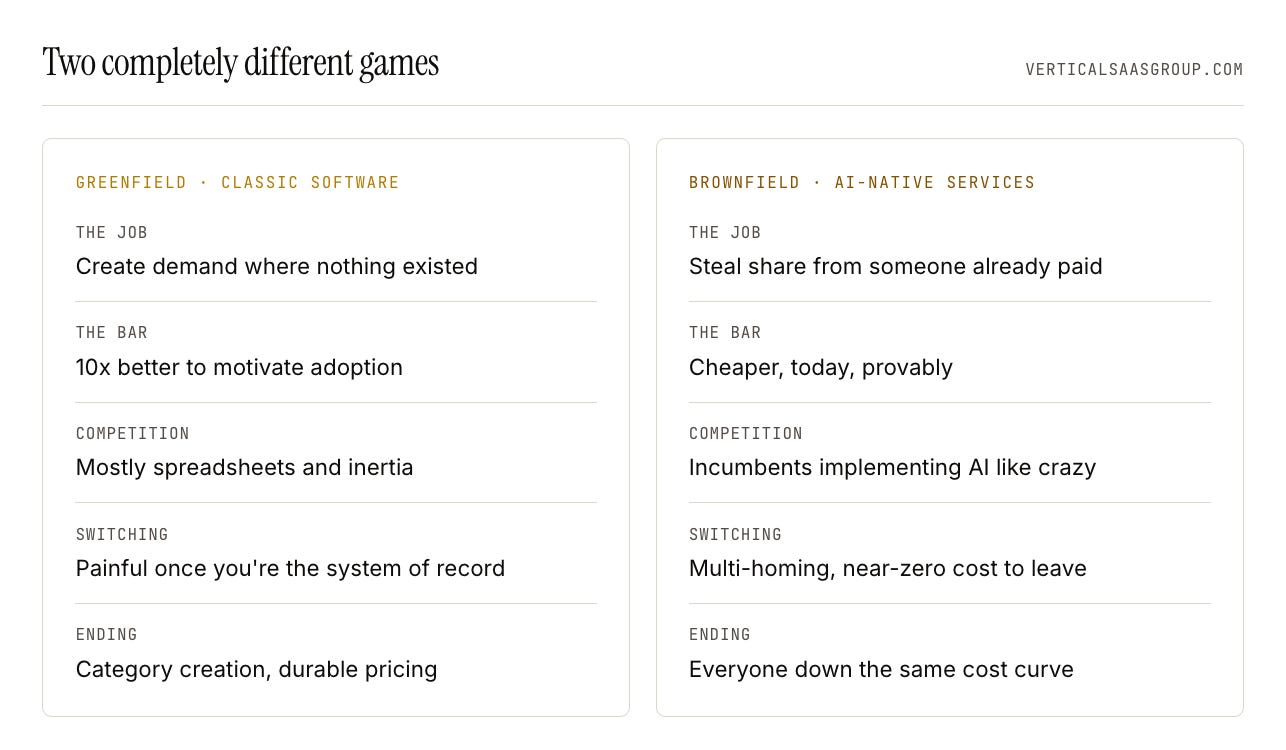Click the 'Brownfield · AI-Native Services' header
This screenshot has height=750, width=1286.
click(x=862, y=182)
